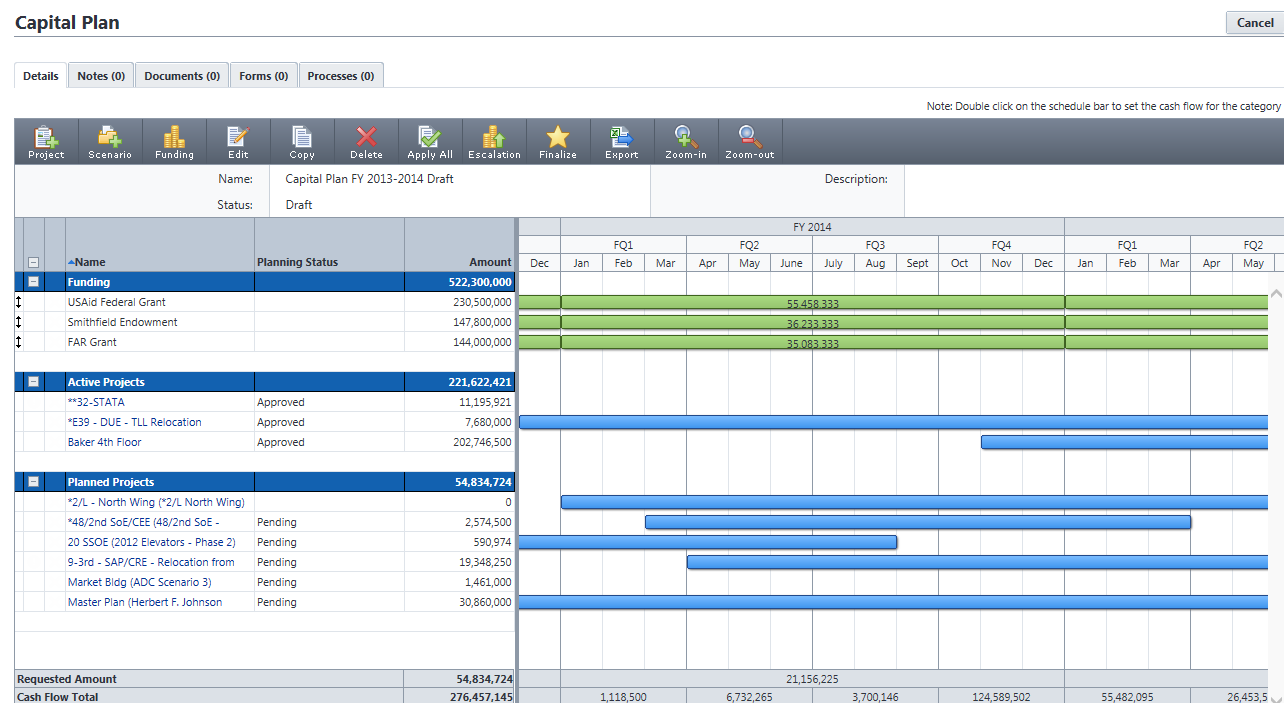
Task: Open the Documents (0) tab
Action: click(182, 76)
